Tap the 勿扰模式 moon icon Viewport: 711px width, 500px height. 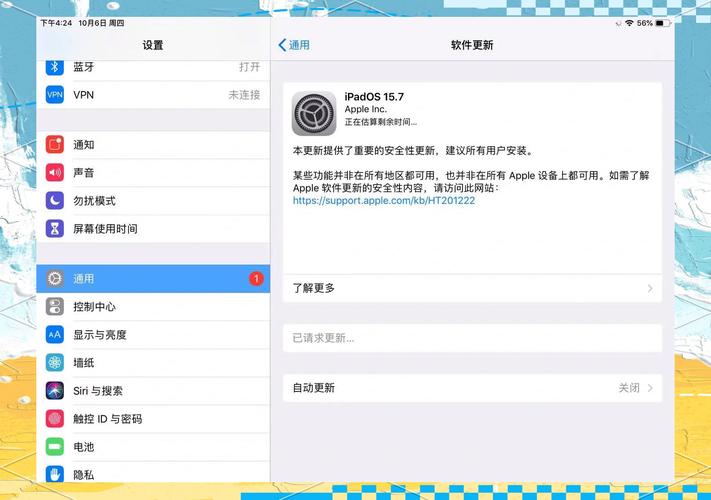point(55,200)
